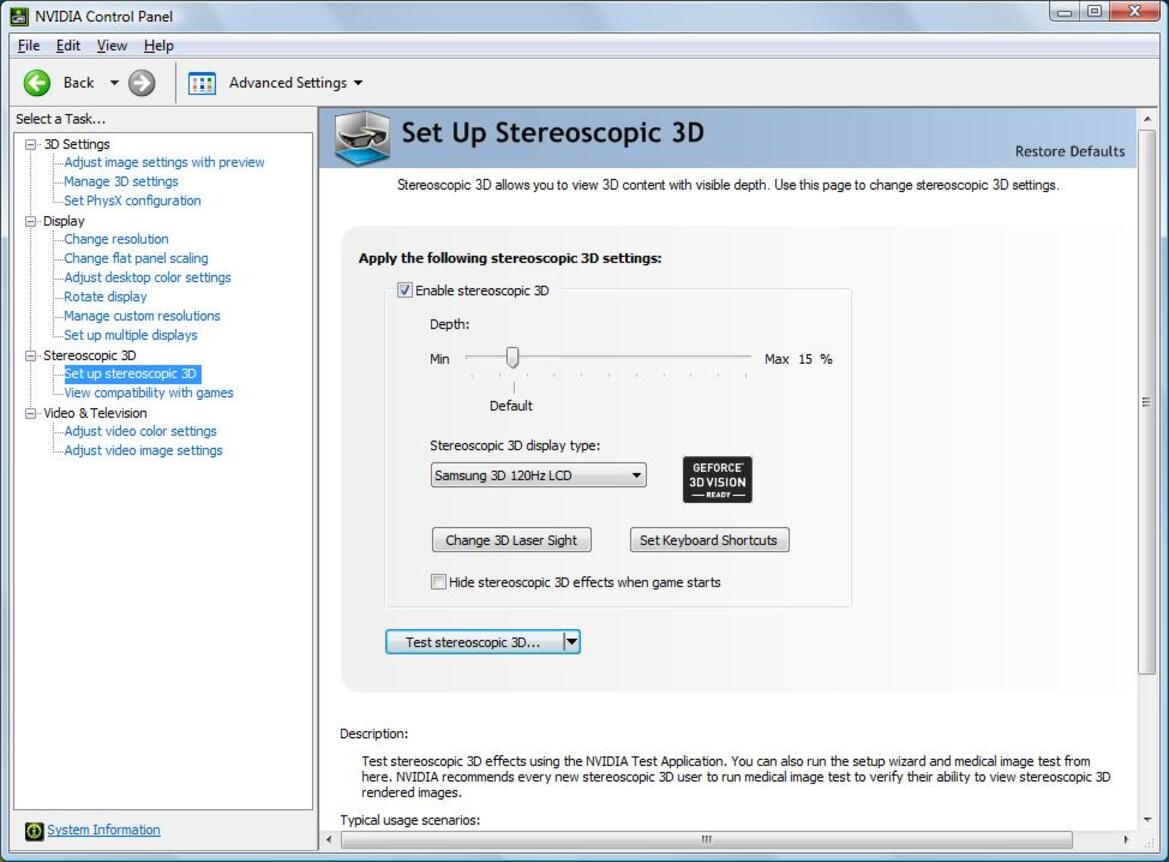Collapse the 3D Settings tree node

pos(31,144)
